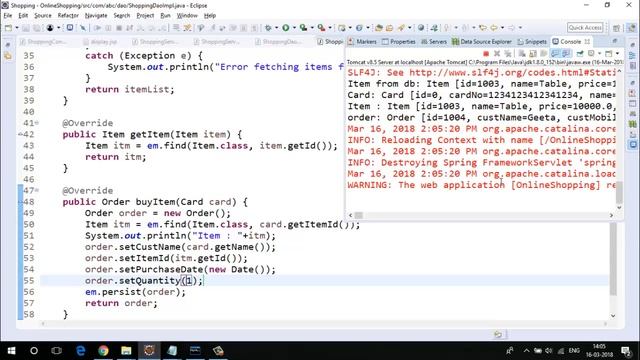Click the Console scroll right arrow
This screenshot has height=360, width=640.
pyautogui.click(x=611, y=215)
